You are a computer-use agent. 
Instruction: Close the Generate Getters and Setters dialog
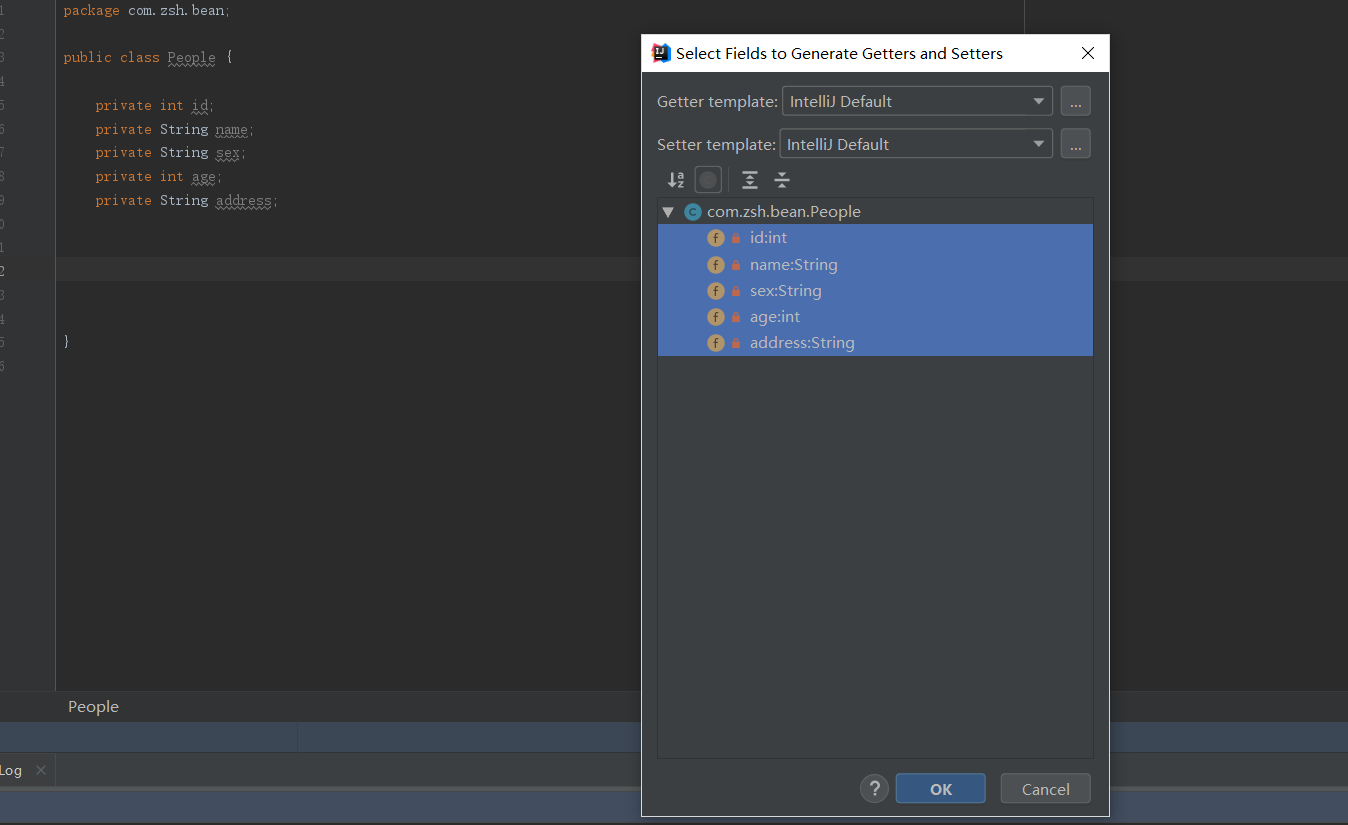[1088, 53]
